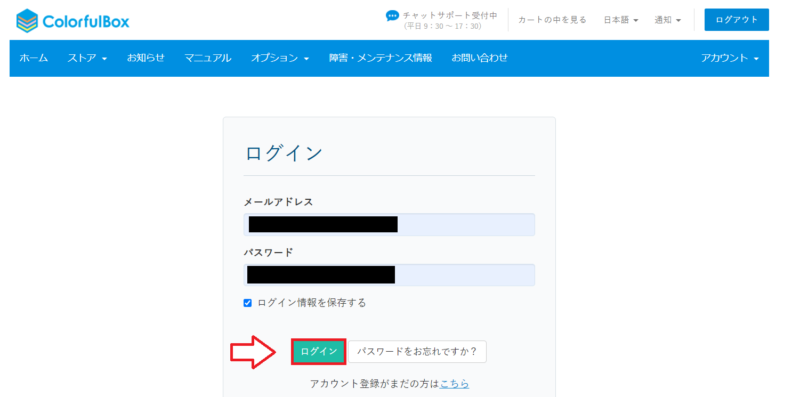Open the お問い合わせ page
800x397 pixels.
[480, 58]
